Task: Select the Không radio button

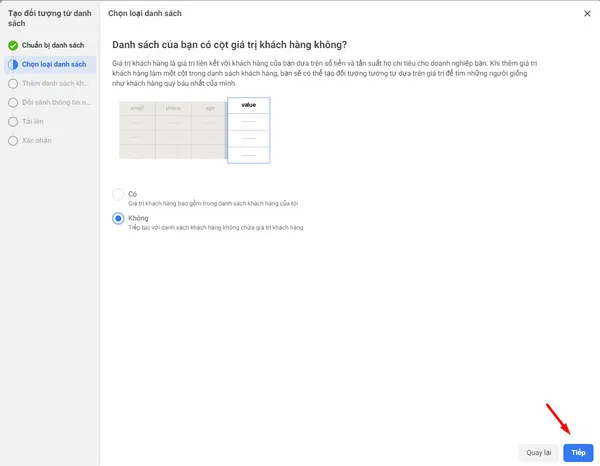Action: pyautogui.click(x=119, y=218)
